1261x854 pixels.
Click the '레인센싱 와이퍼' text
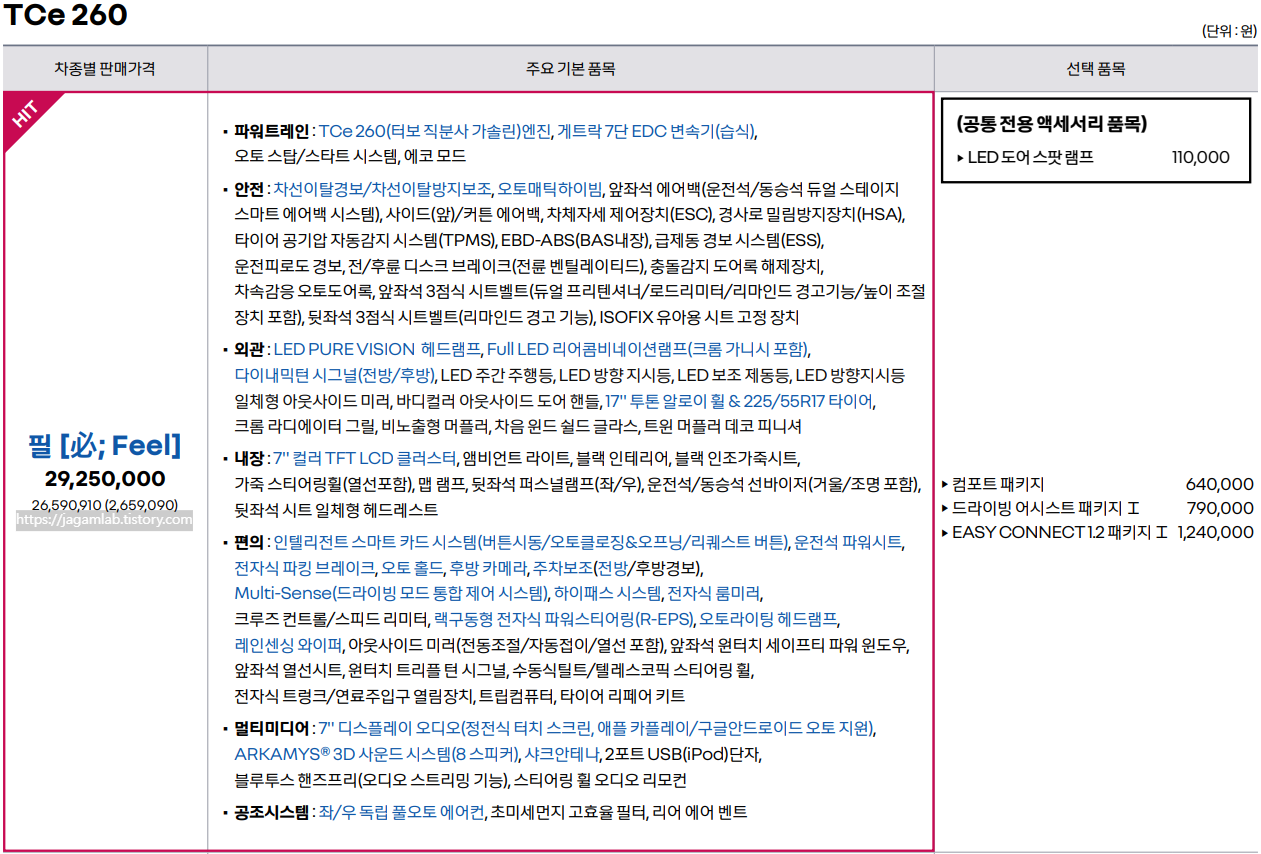click(289, 645)
